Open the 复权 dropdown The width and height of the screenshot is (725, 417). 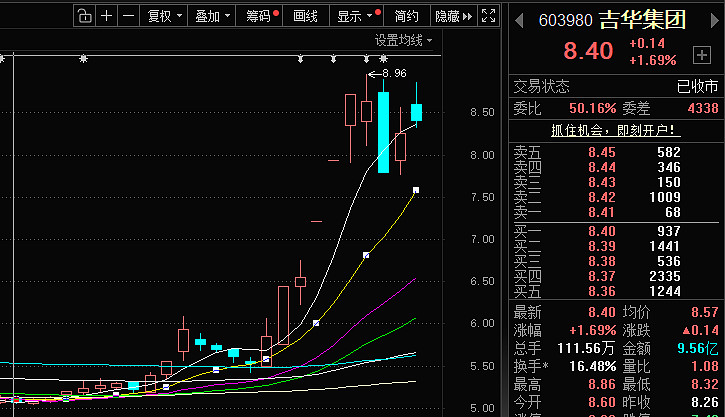[x=164, y=16]
